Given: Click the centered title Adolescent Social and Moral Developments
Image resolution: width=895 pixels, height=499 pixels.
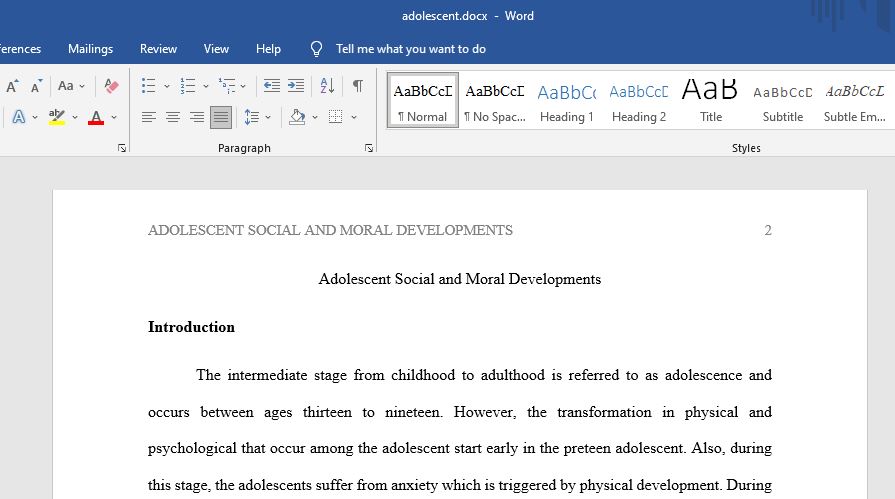Looking at the screenshot, I should 459,279.
